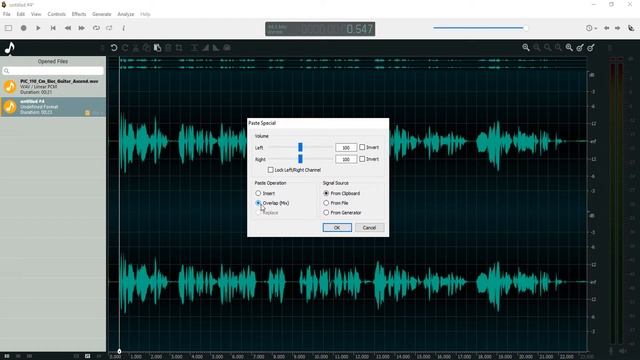Image resolution: width=640 pixels, height=360 pixels.
Task: Open file info with the 'i' icon
Action: (x=123, y=28)
